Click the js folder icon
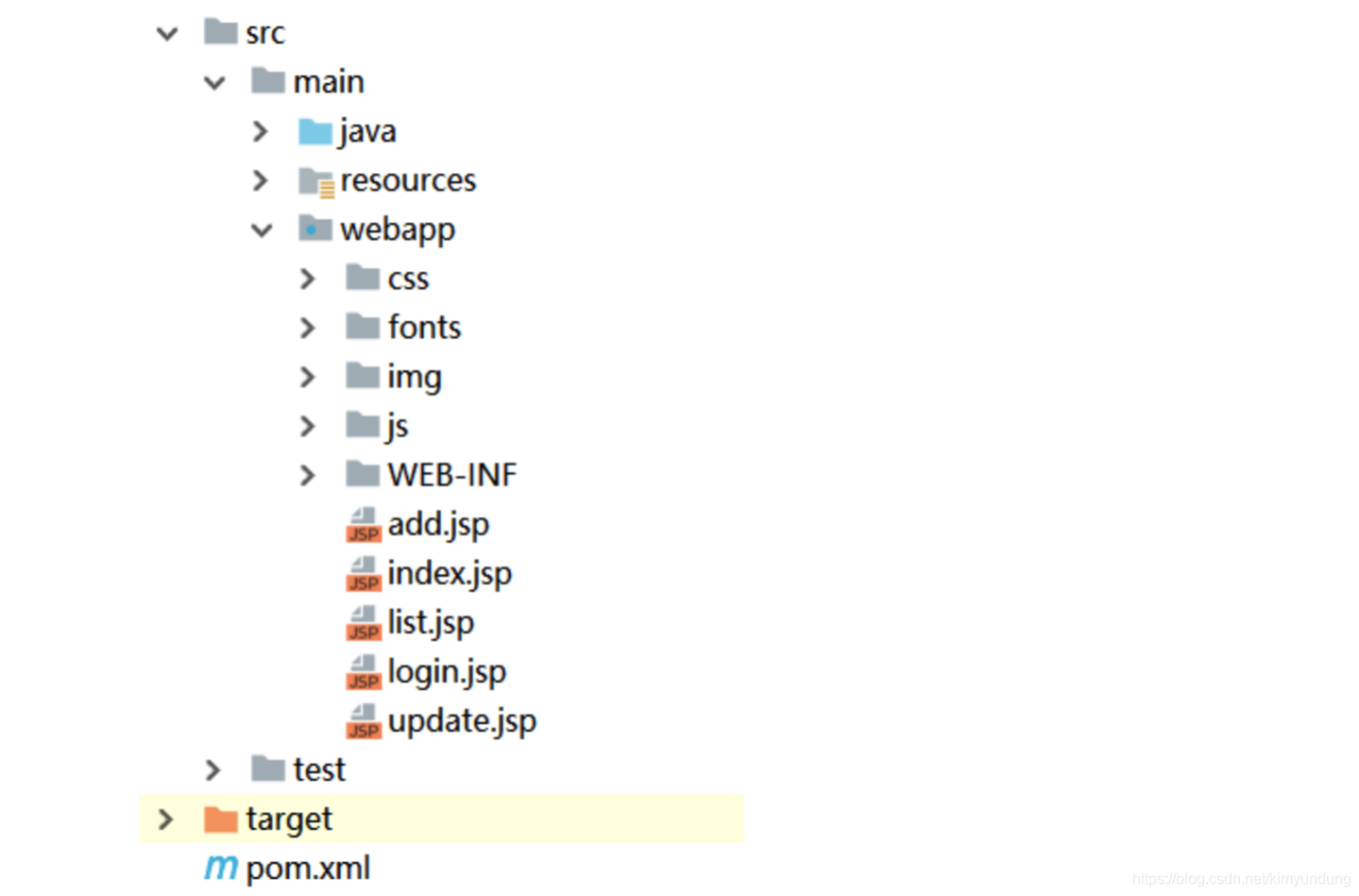The height and width of the screenshot is (896, 1359). (363, 425)
